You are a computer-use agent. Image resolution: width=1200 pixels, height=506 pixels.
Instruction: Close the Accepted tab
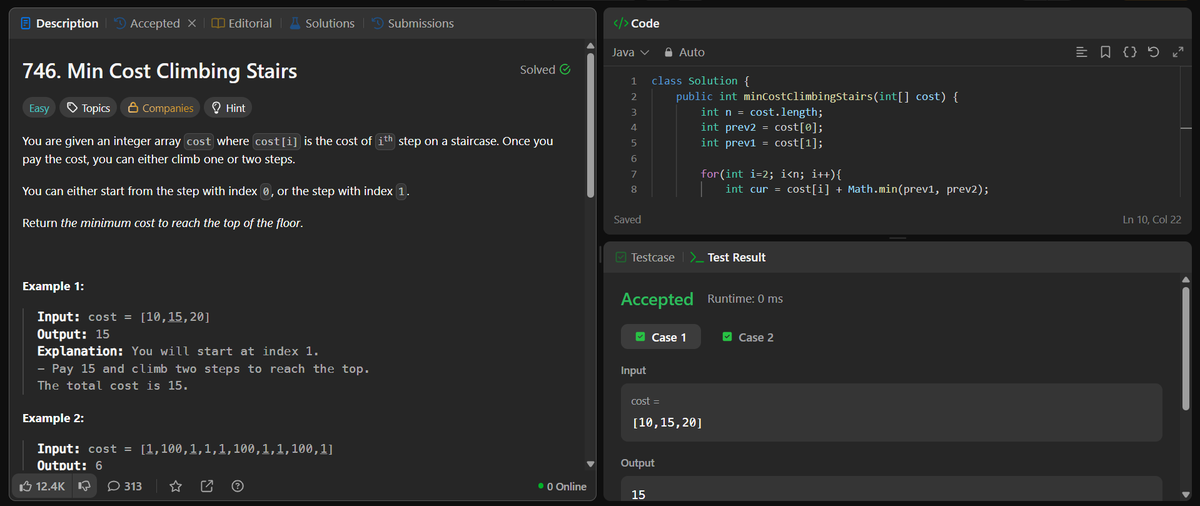pyautogui.click(x=192, y=23)
